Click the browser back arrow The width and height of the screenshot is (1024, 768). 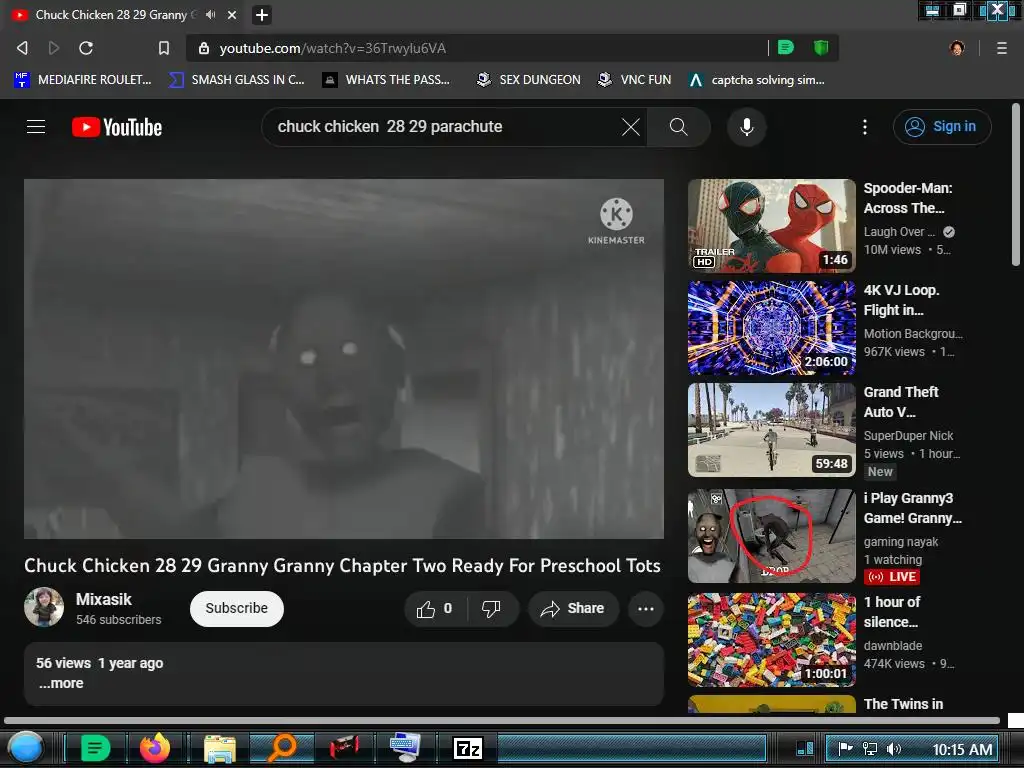pos(22,48)
